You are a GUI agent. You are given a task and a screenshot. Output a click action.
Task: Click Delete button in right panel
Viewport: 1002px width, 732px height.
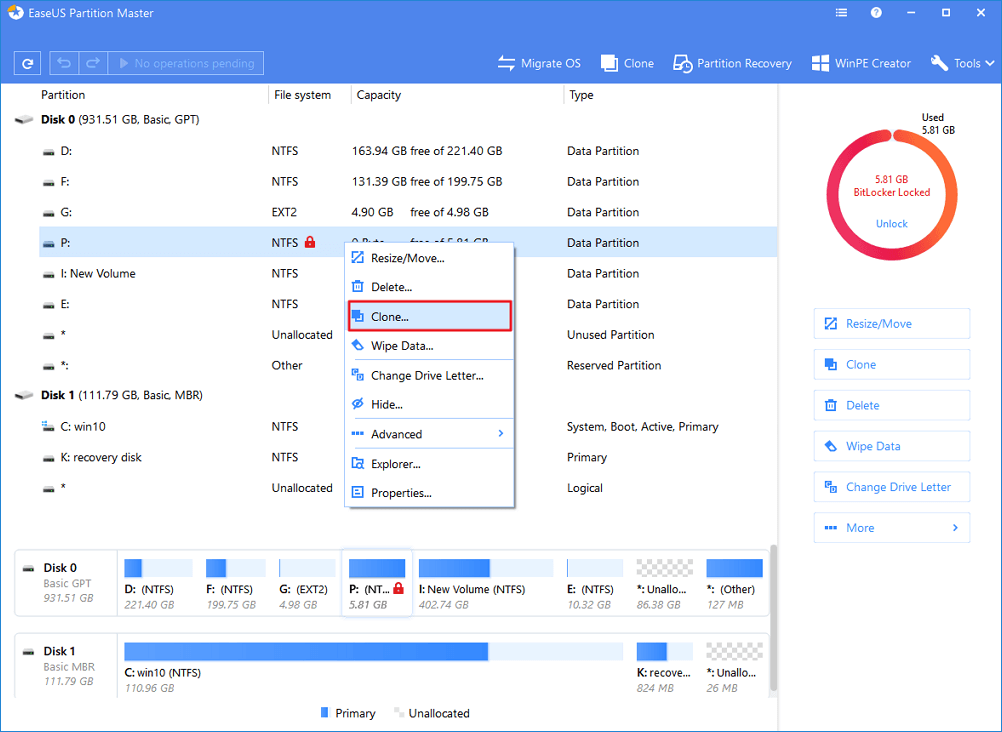(891, 405)
